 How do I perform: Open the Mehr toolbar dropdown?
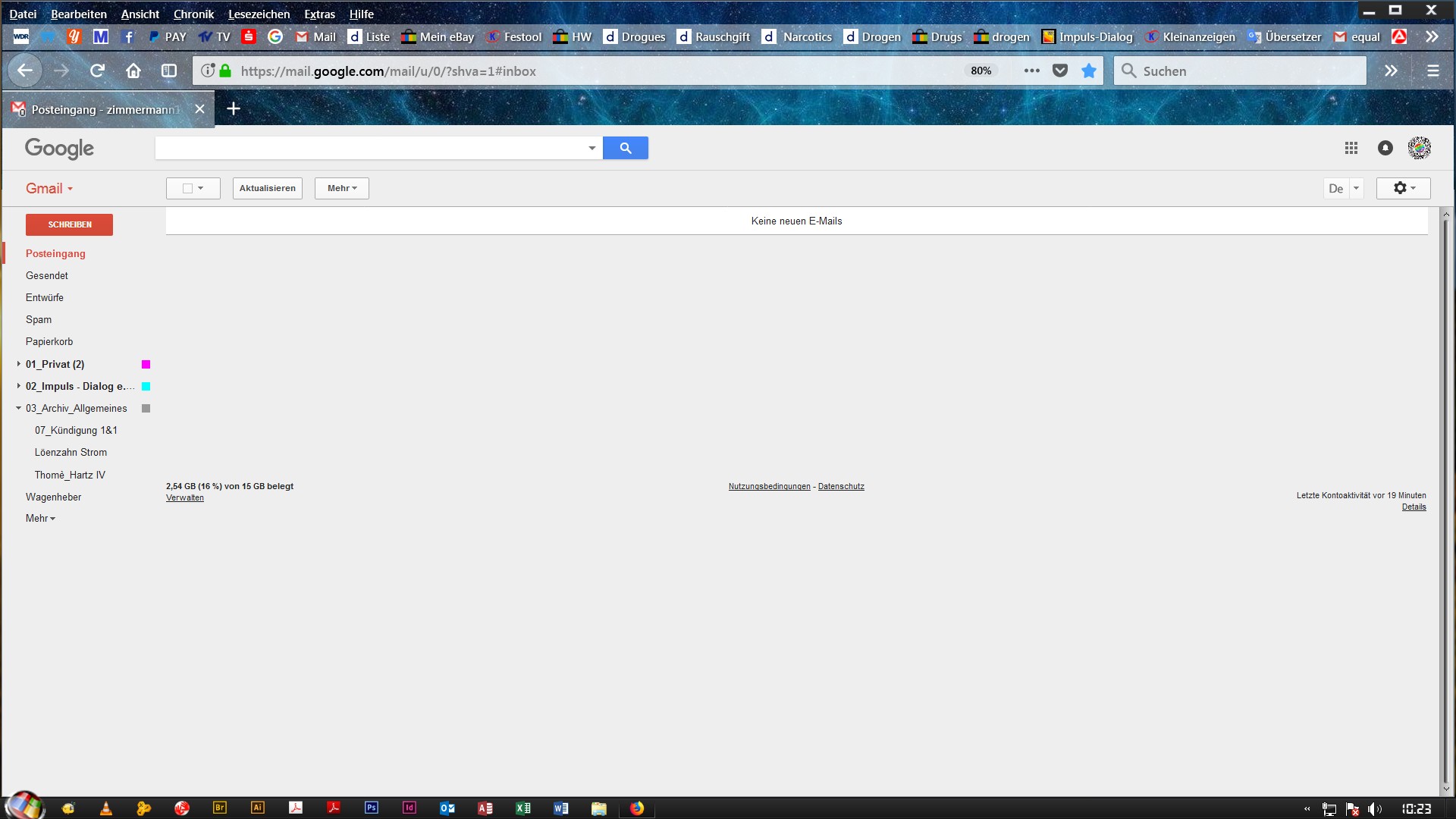pyautogui.click(x=342, y=188)
